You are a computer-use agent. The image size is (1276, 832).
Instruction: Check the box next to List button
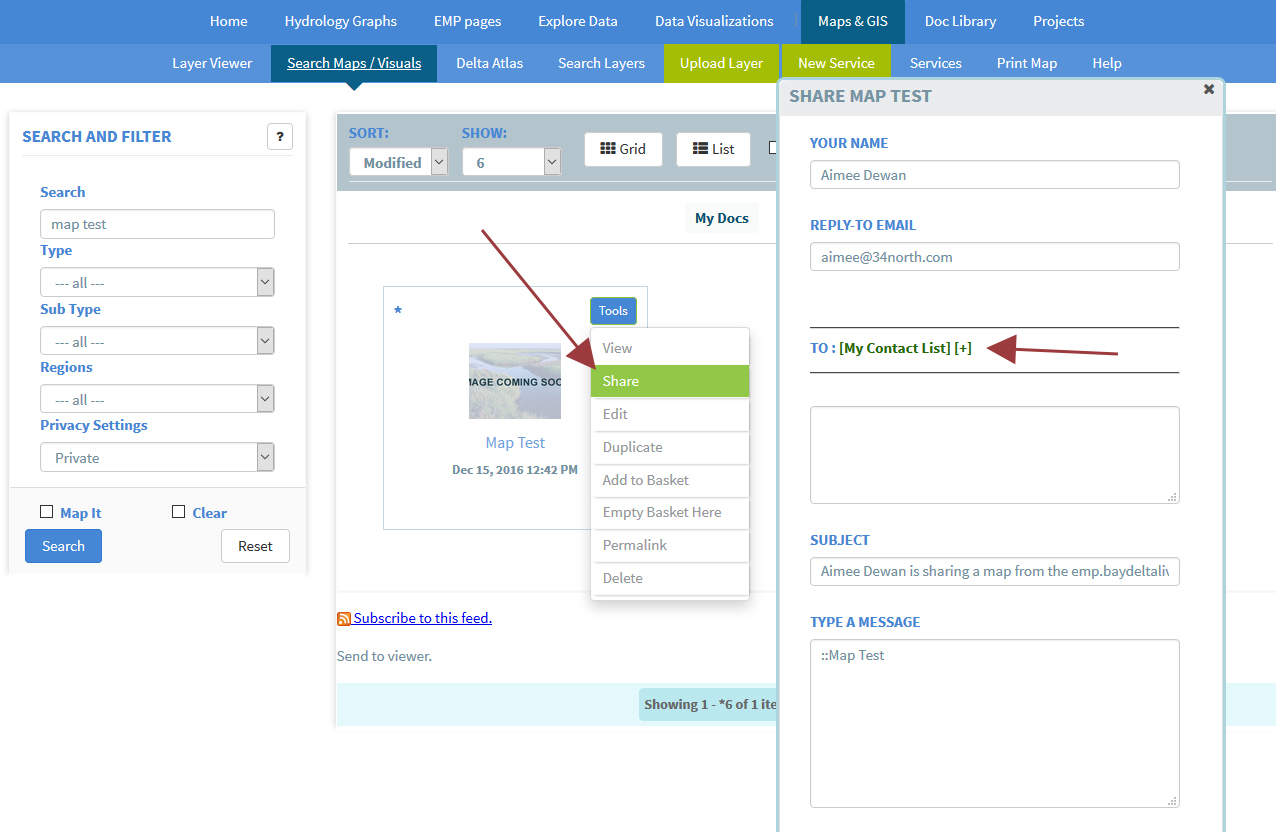773,148
